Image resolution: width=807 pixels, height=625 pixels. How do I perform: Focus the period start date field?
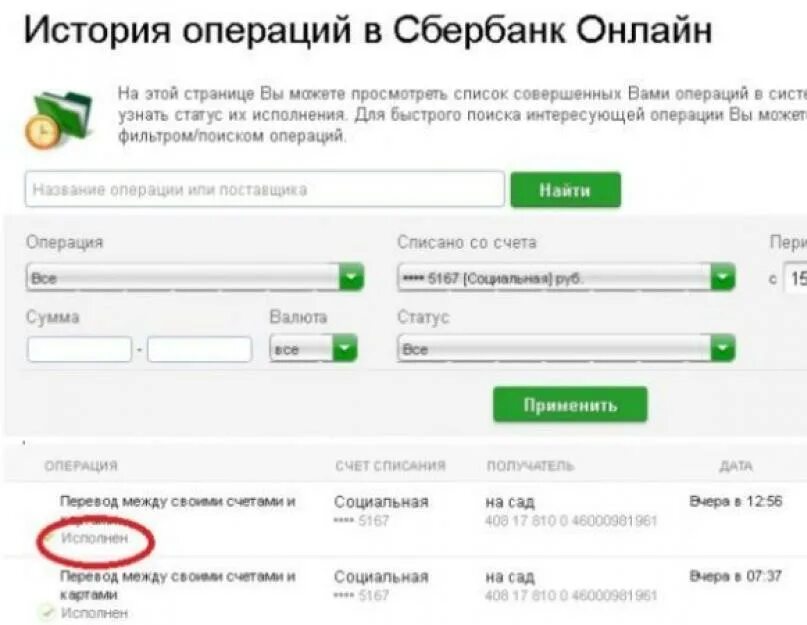click(795, 278)
